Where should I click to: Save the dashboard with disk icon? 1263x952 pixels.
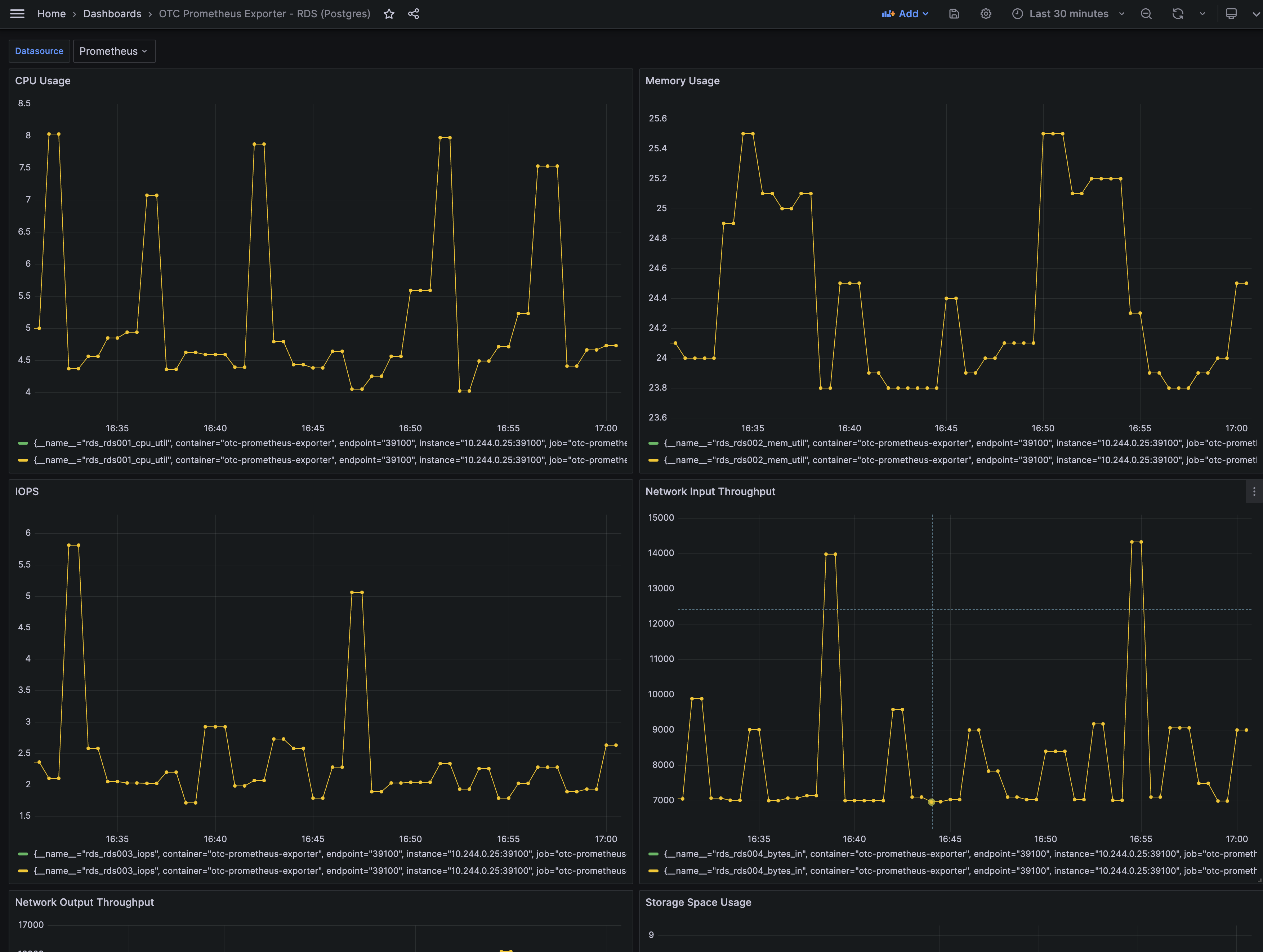point(954,14)
